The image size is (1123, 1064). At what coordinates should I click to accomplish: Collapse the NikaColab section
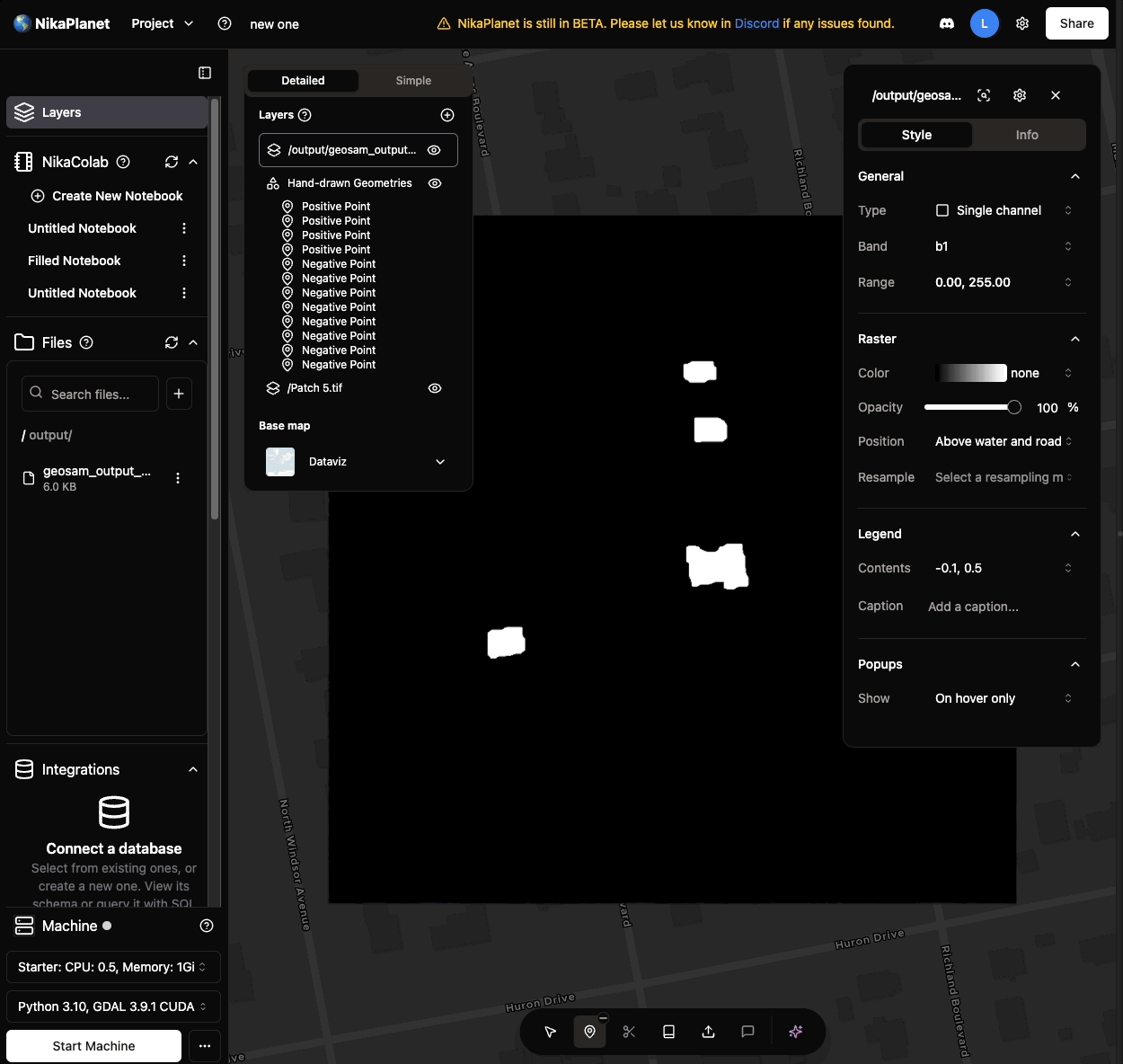[x=193, y=162]
